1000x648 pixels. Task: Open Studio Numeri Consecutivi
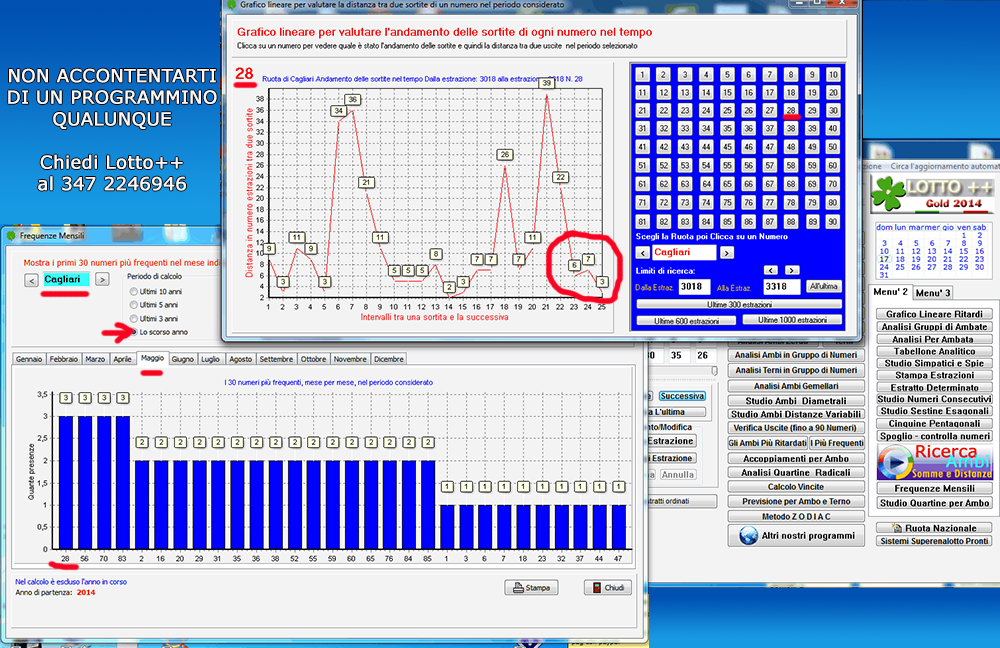(x=934, y=399)
